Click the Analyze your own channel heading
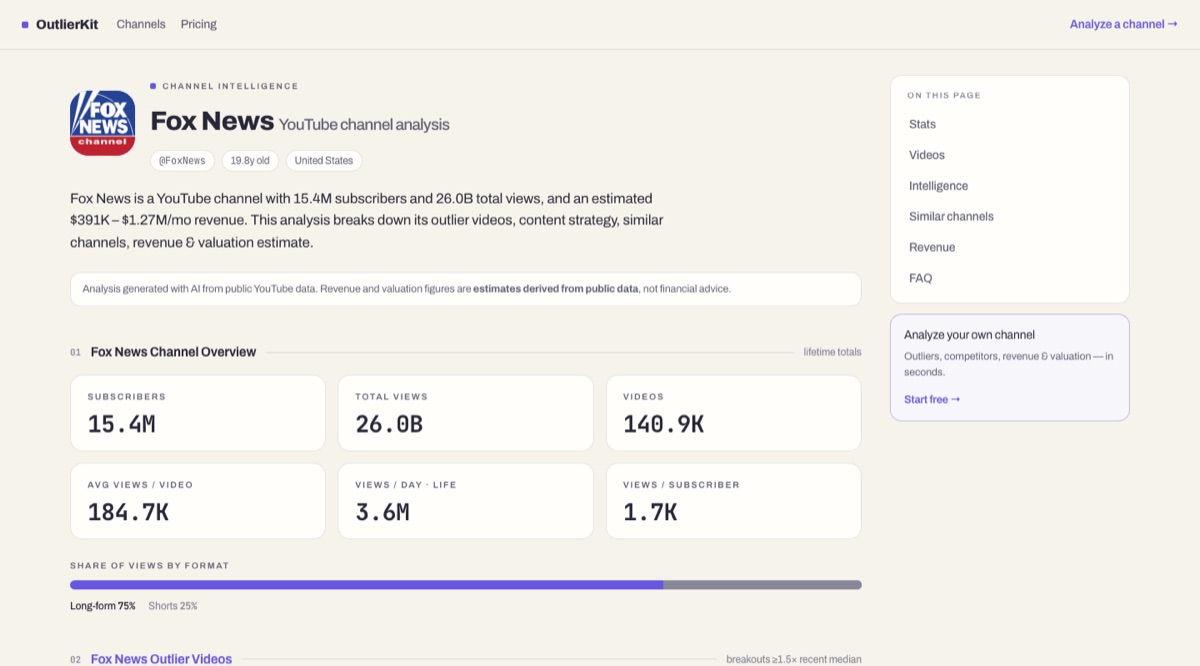This screenshot has height=666, width=1200. pyautogui.click(x=969, y=335)
